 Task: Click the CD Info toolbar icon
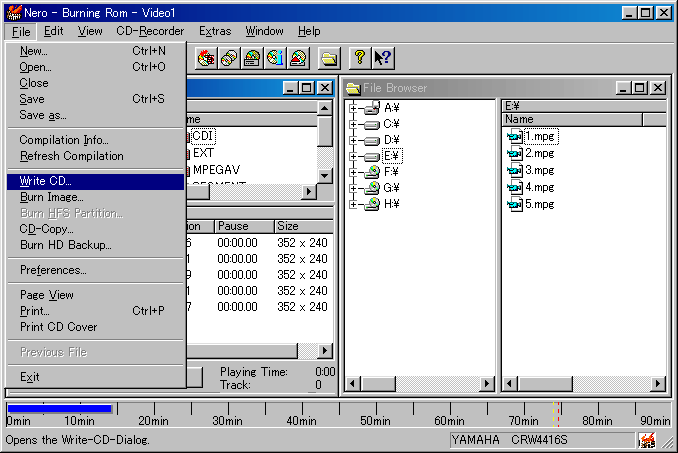click(x=275, y=58)
